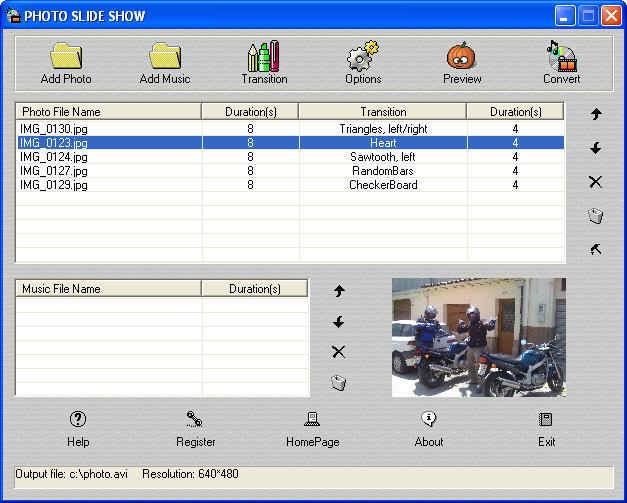Remove music file with X icon
Screen dimensions: 627x503
pos(339,352)
